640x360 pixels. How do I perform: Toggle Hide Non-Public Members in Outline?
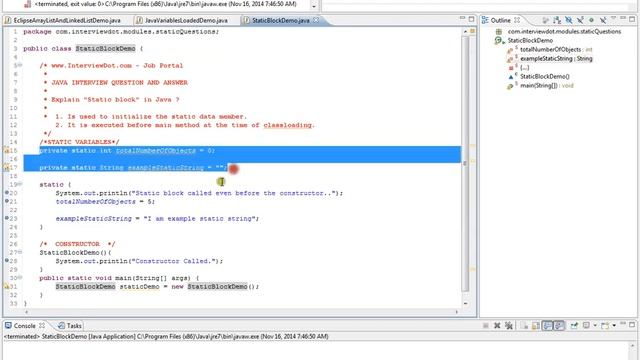(x=591, y=20)
